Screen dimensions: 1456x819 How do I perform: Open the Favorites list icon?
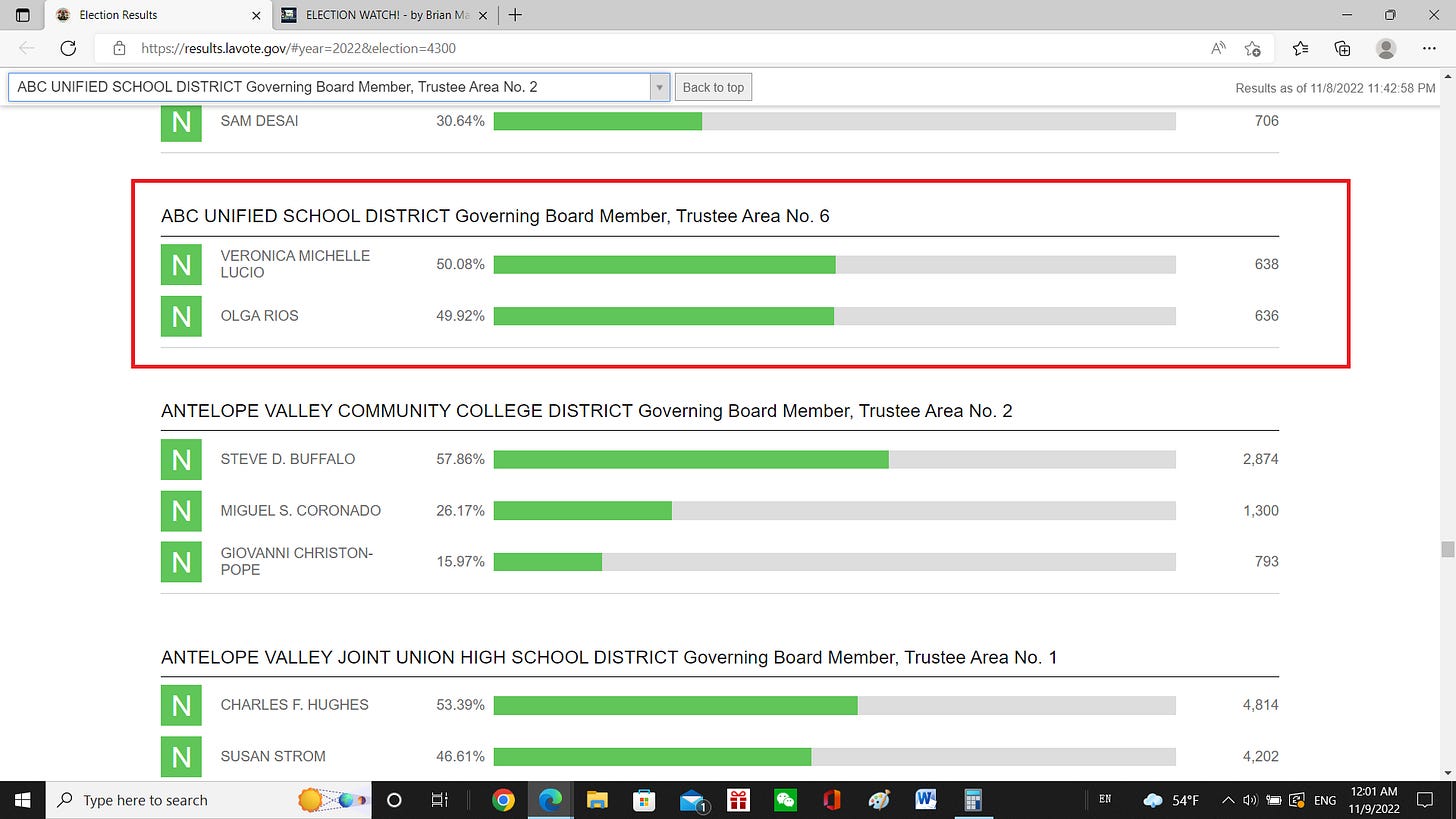[1300, 48]
